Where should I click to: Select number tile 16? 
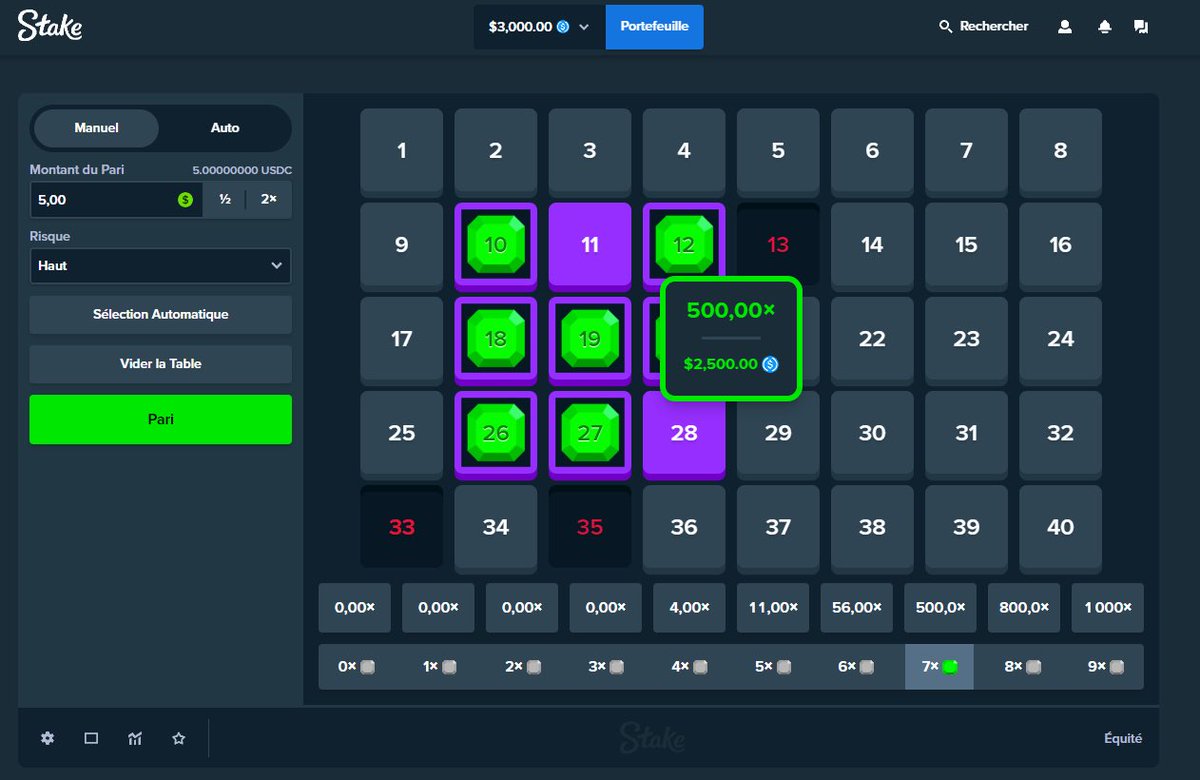point(1060,244)
